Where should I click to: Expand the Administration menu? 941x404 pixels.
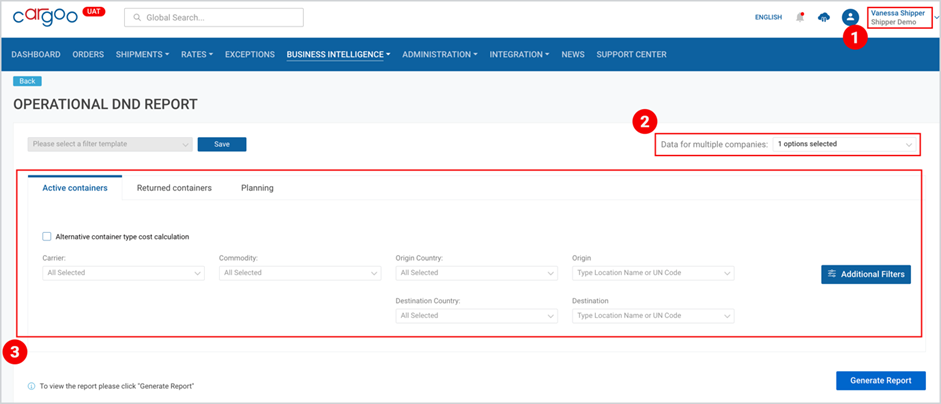(x=440, y=54)
